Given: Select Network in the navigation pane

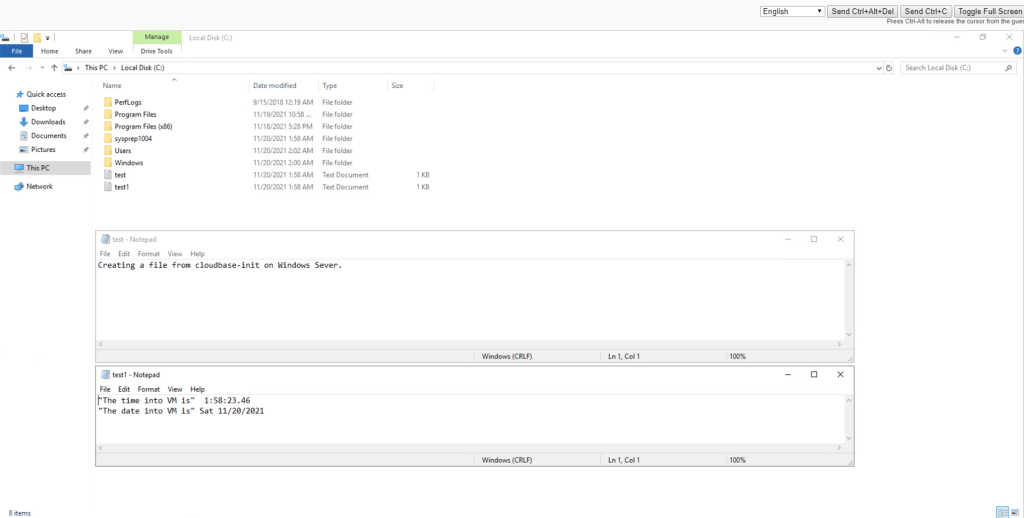Looking at the screenshot, I should tap(39, 187).
